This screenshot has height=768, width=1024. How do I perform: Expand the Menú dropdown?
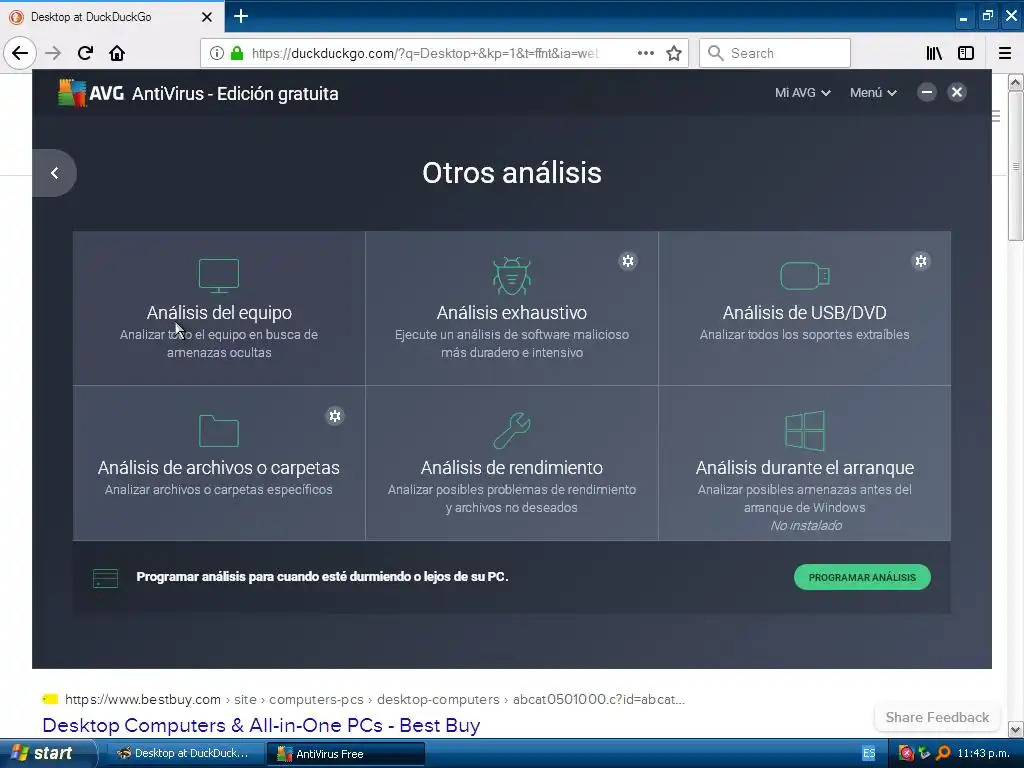point(873,93)
